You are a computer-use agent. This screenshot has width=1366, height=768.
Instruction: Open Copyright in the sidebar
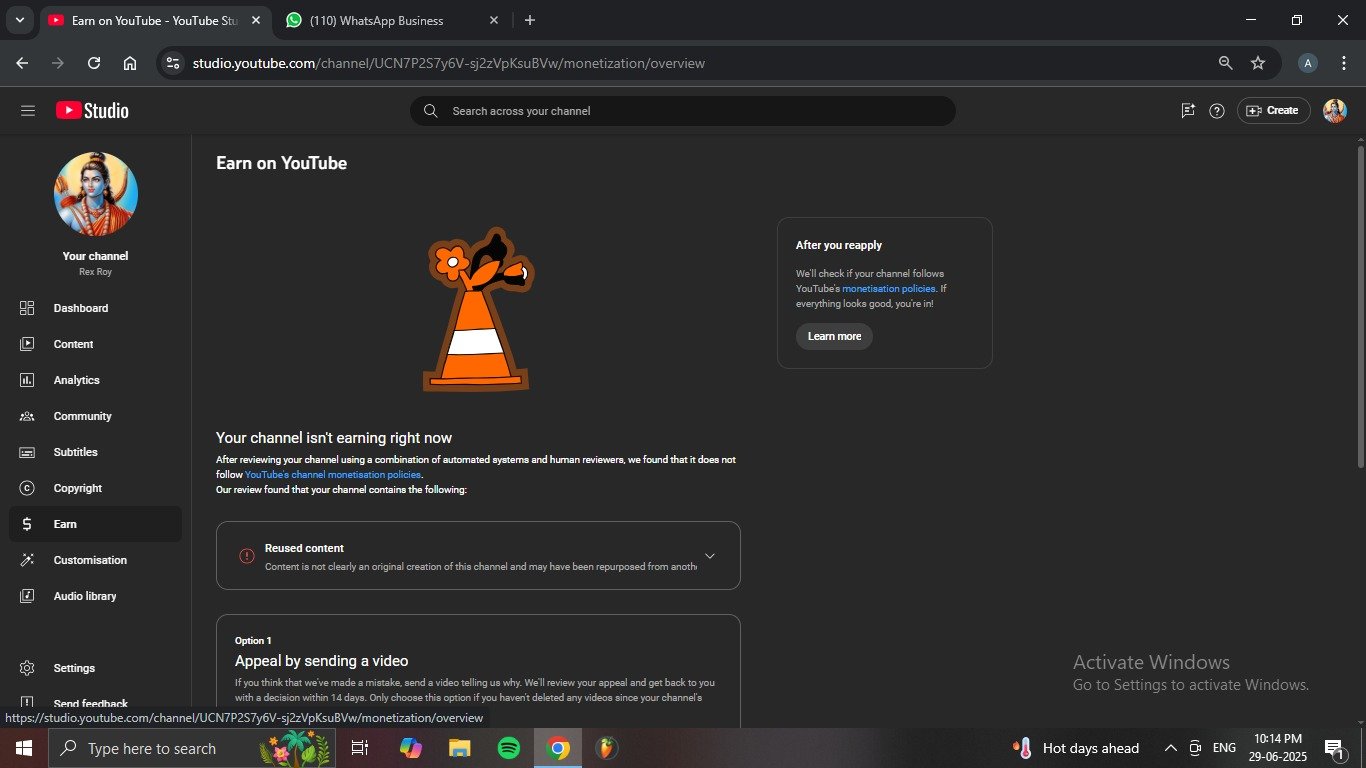[x=96, y=488]
